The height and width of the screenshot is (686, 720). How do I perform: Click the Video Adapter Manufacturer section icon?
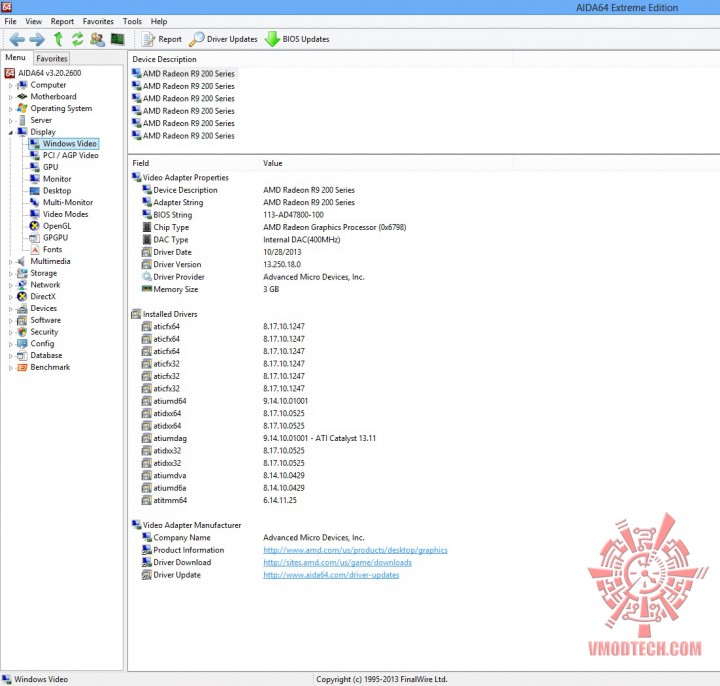pyautogui.click(x=136, y=524)
